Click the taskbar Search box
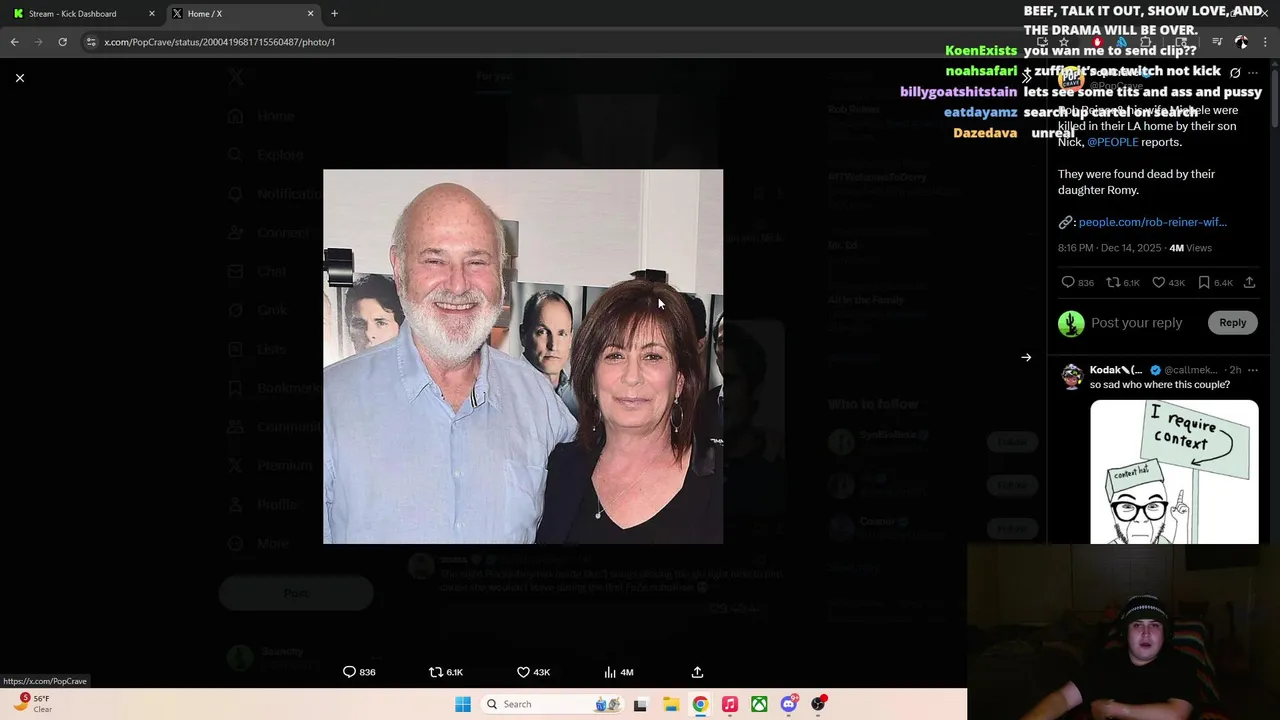Viewport: 1280px width, 720px height. click(x=553, y=704)
